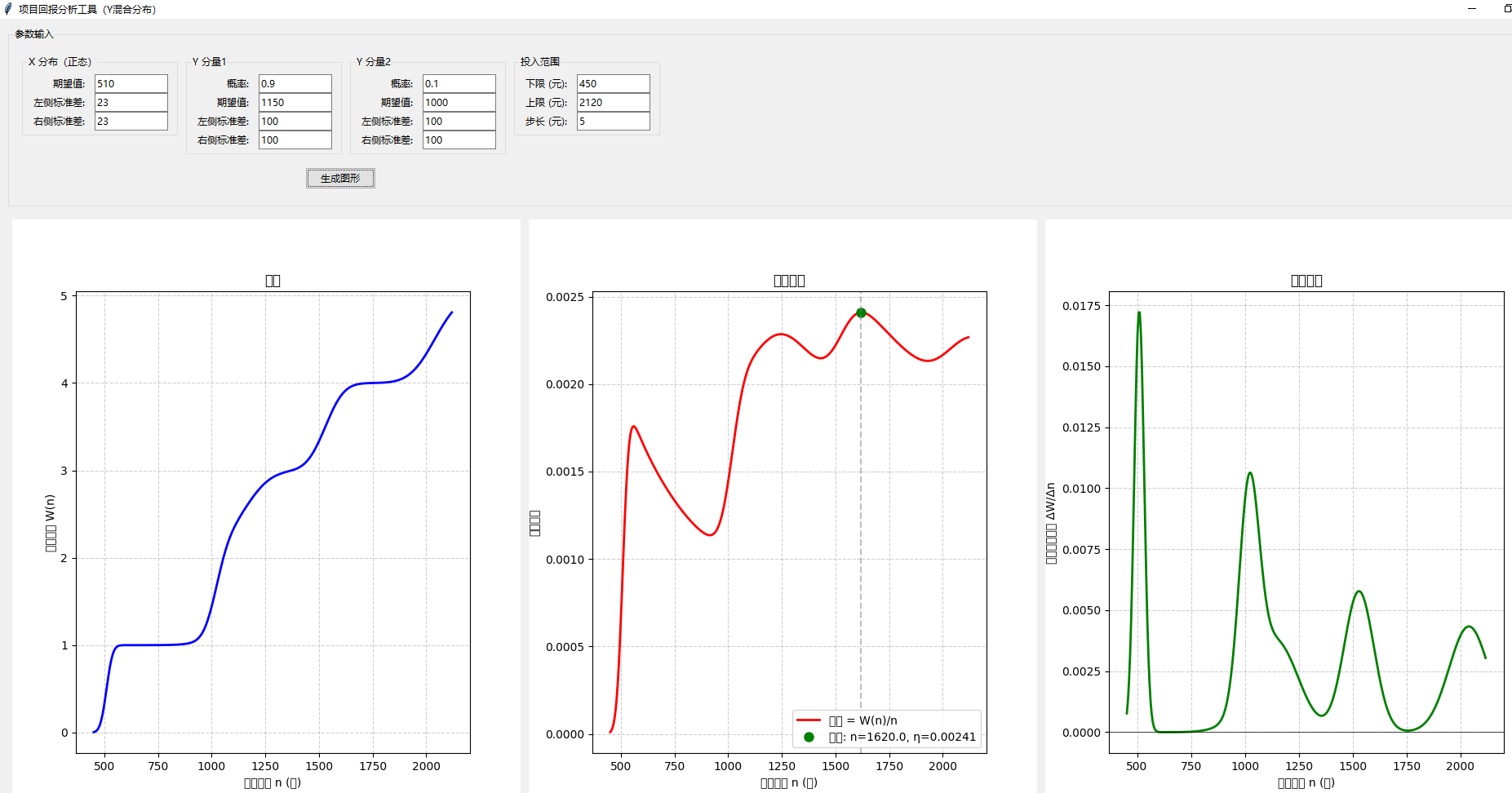Minimize the application window
Viewport: 1512px width, 793px height.
click(1472, 9)
